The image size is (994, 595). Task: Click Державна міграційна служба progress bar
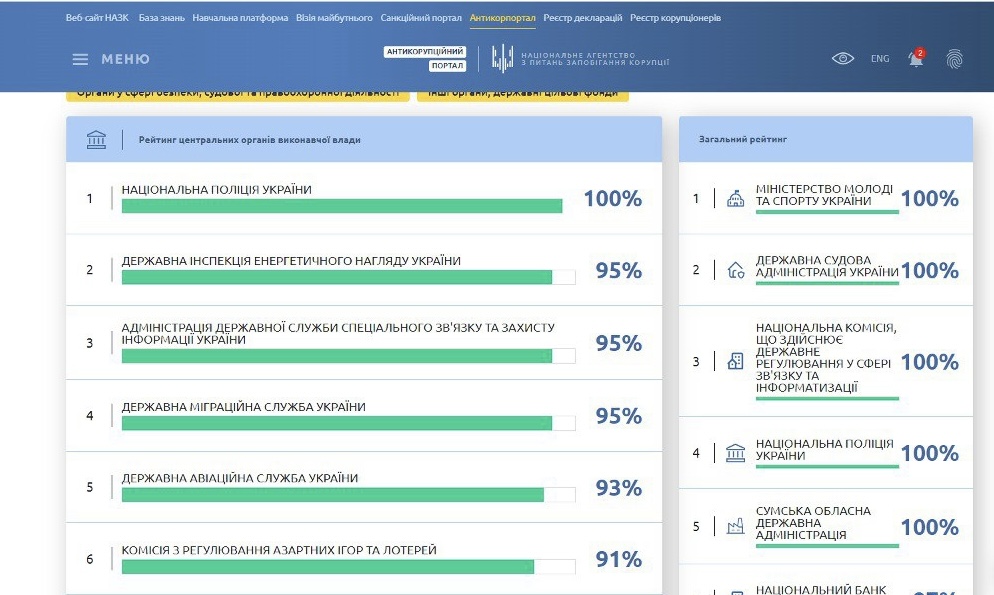349,423
